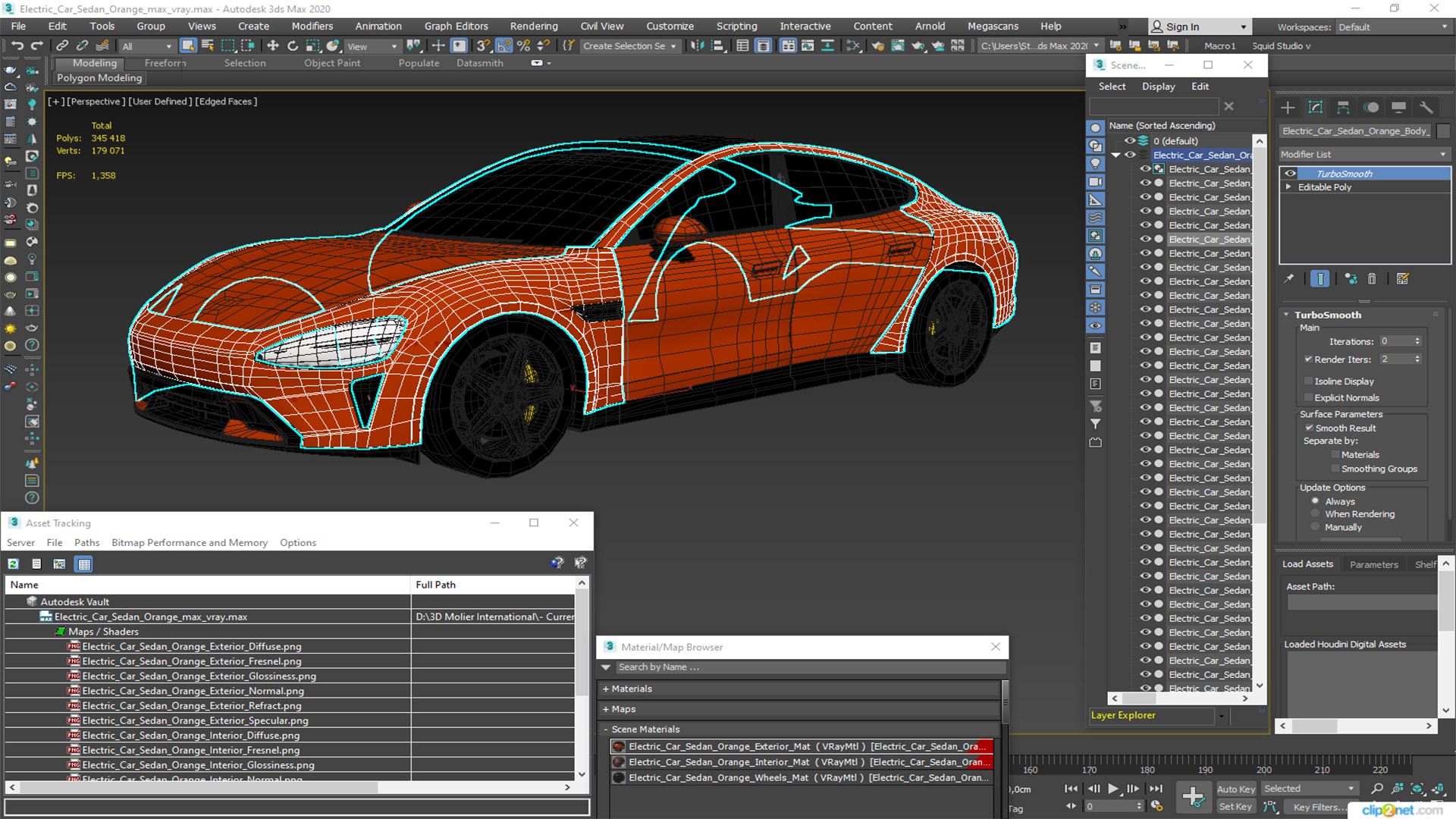Check Separate by Materials option
Viewport: 1456px width, 819px height.
coord(1335,454)
